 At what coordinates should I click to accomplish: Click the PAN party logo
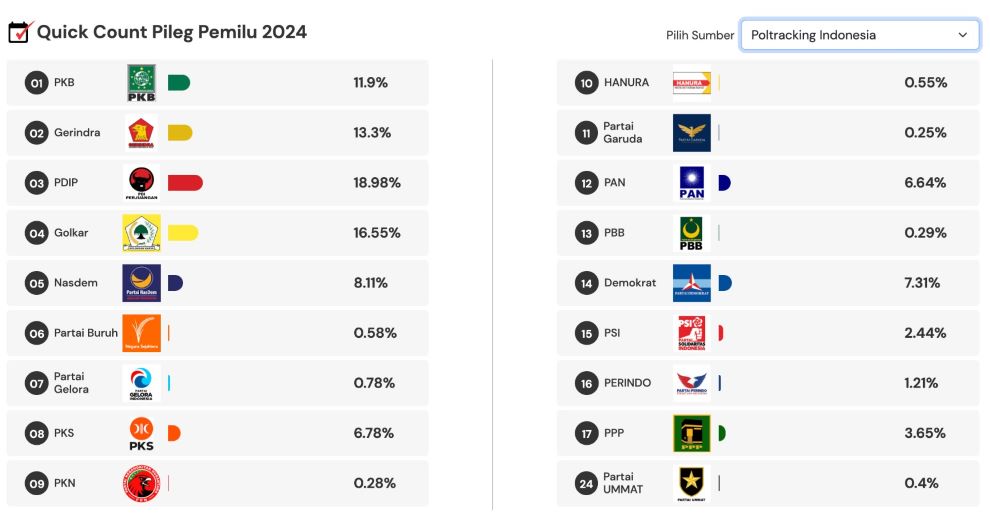pyautogui.click(x=692, y=183)
